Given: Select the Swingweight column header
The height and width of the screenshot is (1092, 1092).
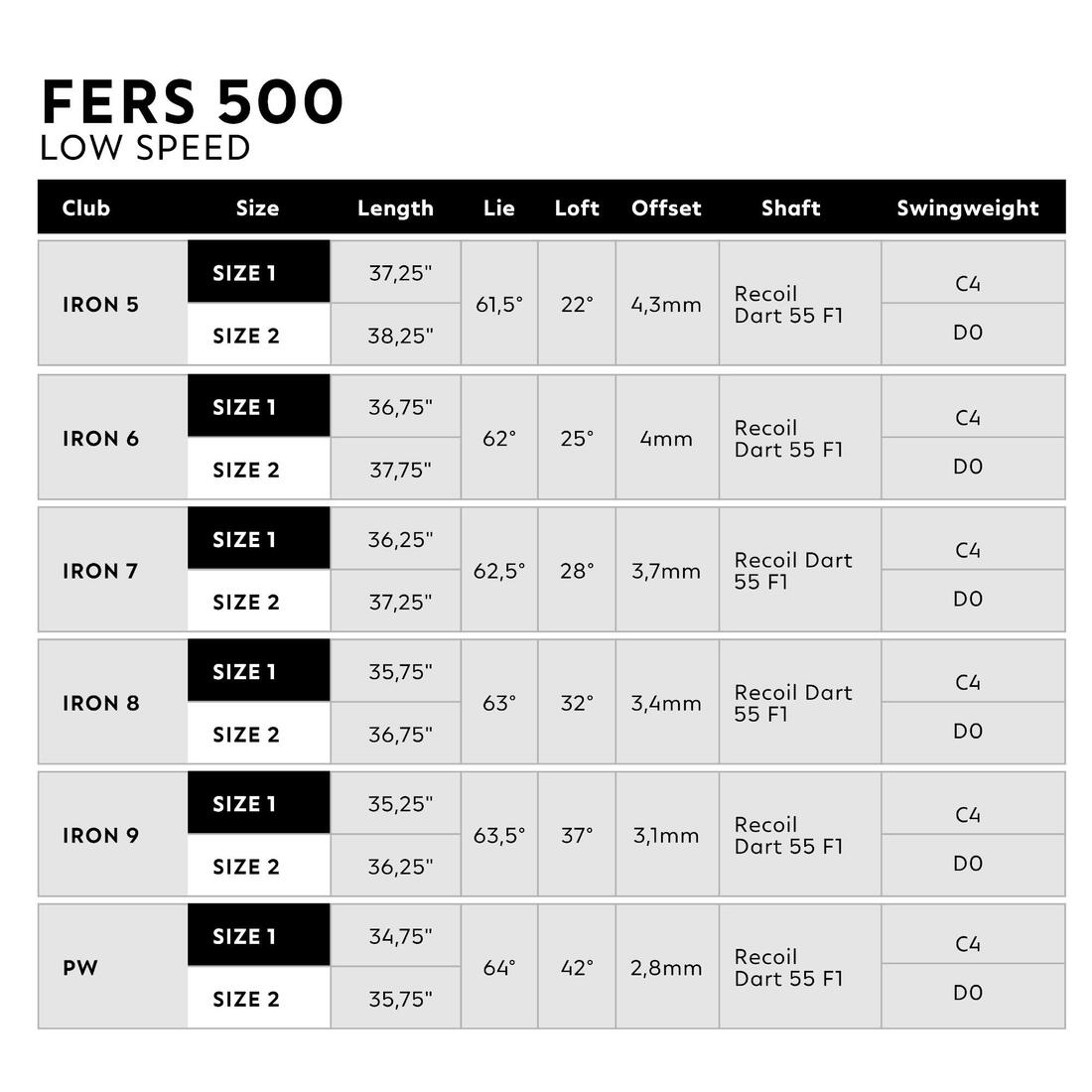Looking at the screenshot, I should 967,208.
